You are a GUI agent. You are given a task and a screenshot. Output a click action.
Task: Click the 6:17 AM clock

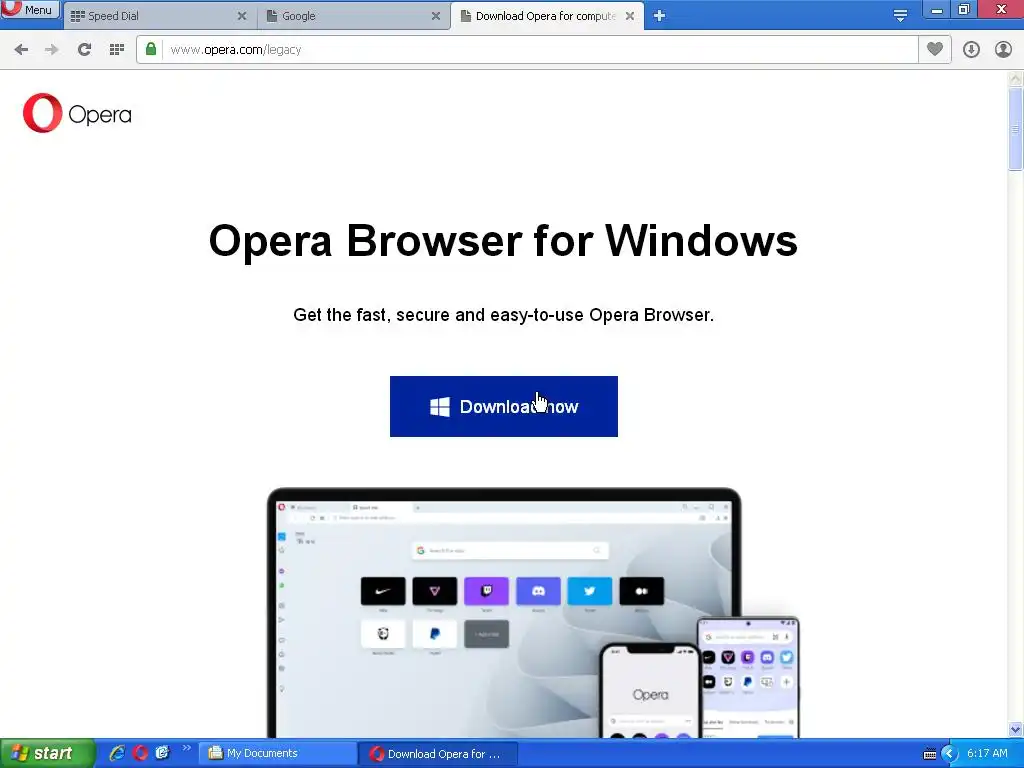coord(987,754)
